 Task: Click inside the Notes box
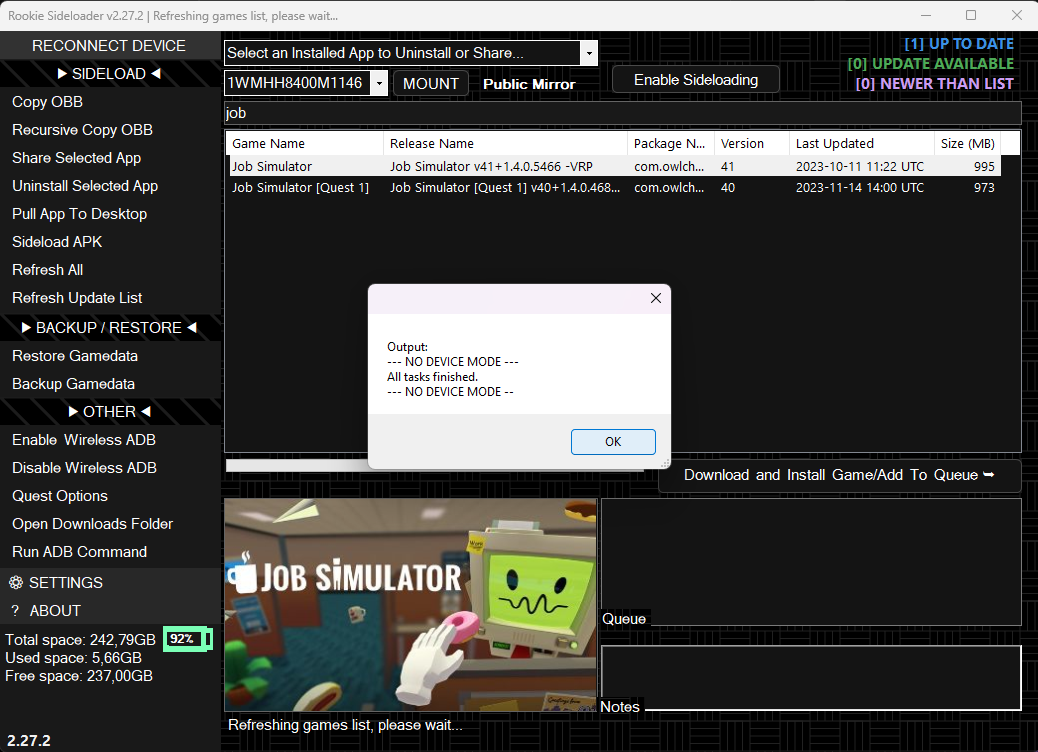point(811,677)
